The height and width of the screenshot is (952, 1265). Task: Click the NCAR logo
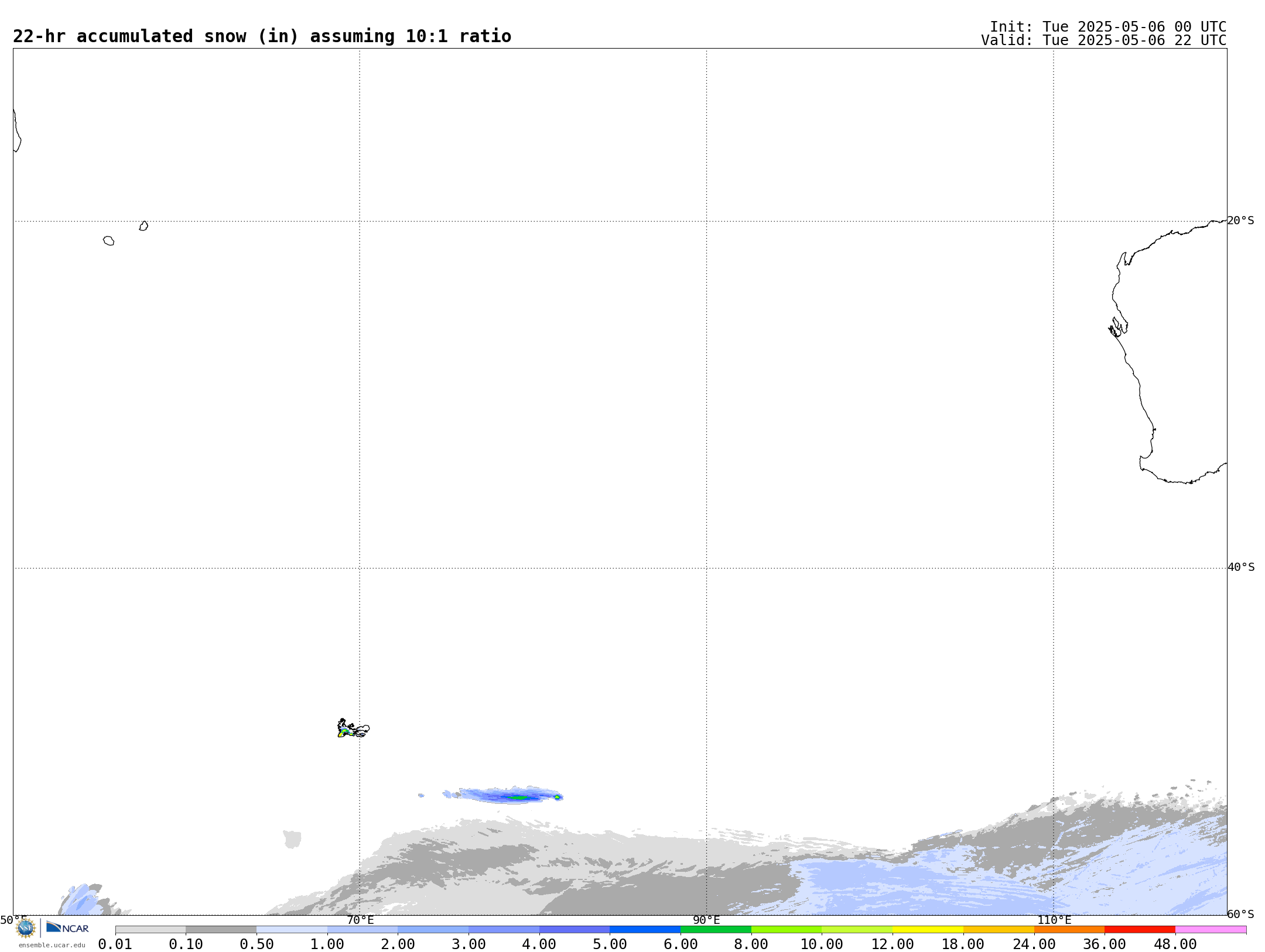[67, 927]
